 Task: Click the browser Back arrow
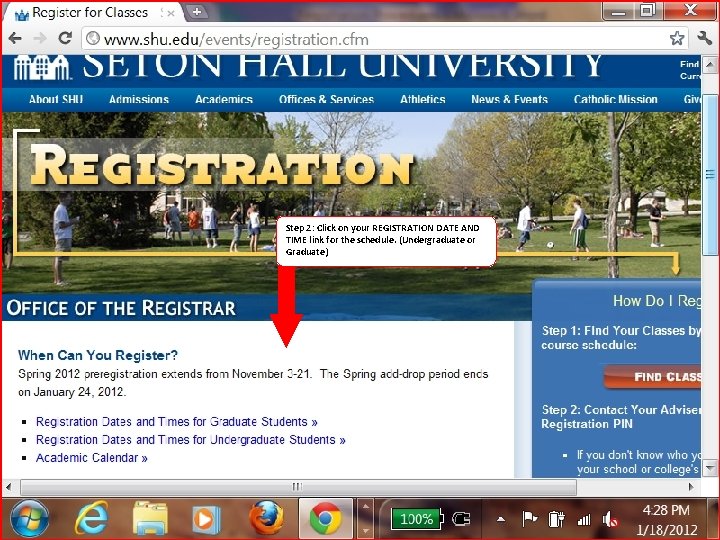[x=15, y=39]
